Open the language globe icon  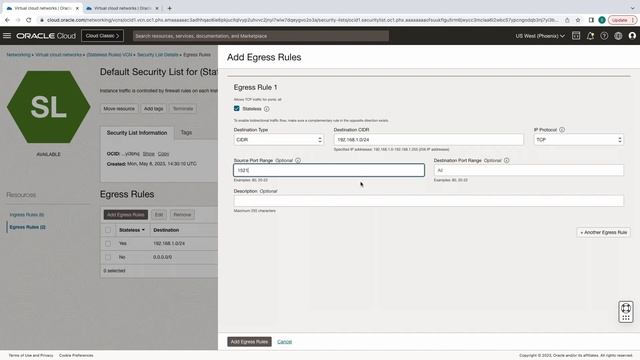[618, 36]
